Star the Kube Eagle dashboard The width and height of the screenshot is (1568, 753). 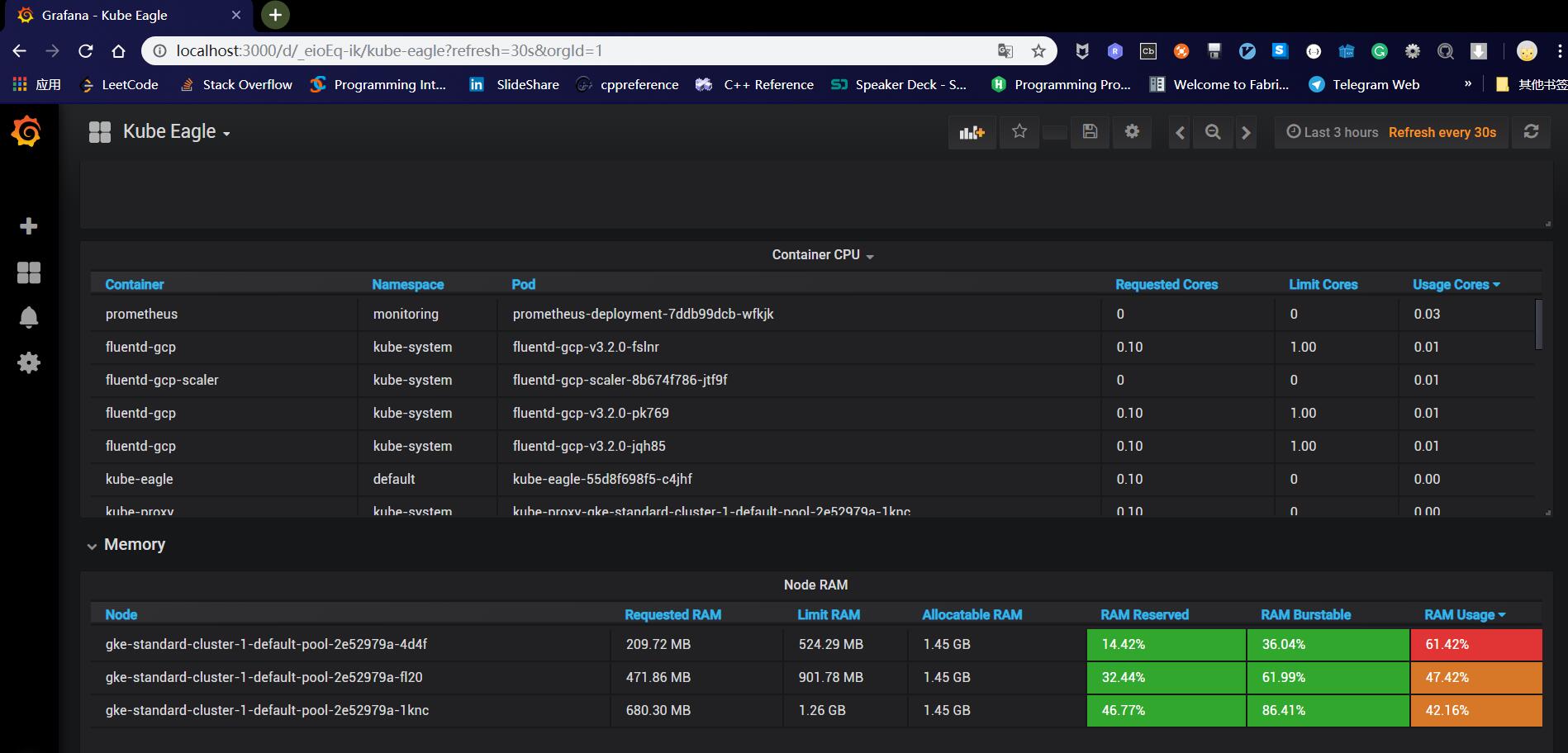1019,132
